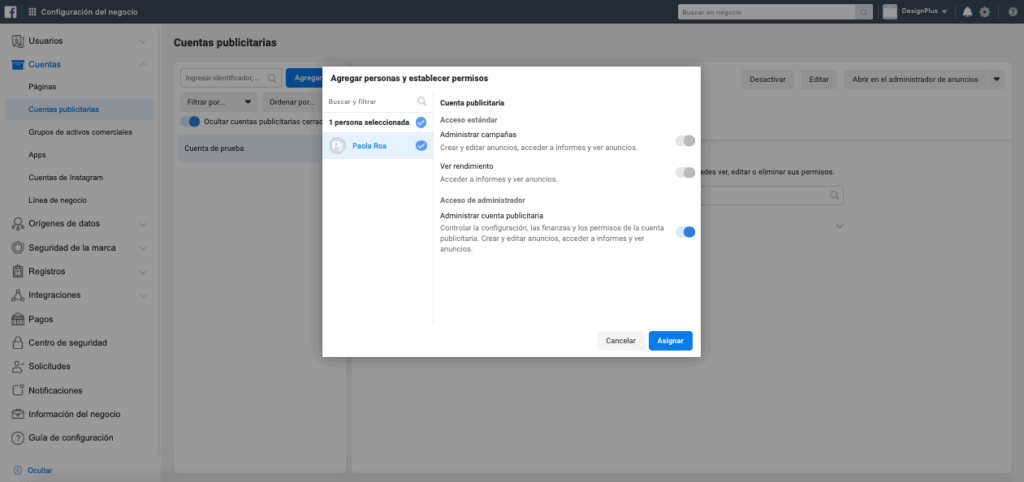The width and height of the screenshot is (1024, 482).
Task: Click the magnifier in the right panel search
Action: (834, 195)
